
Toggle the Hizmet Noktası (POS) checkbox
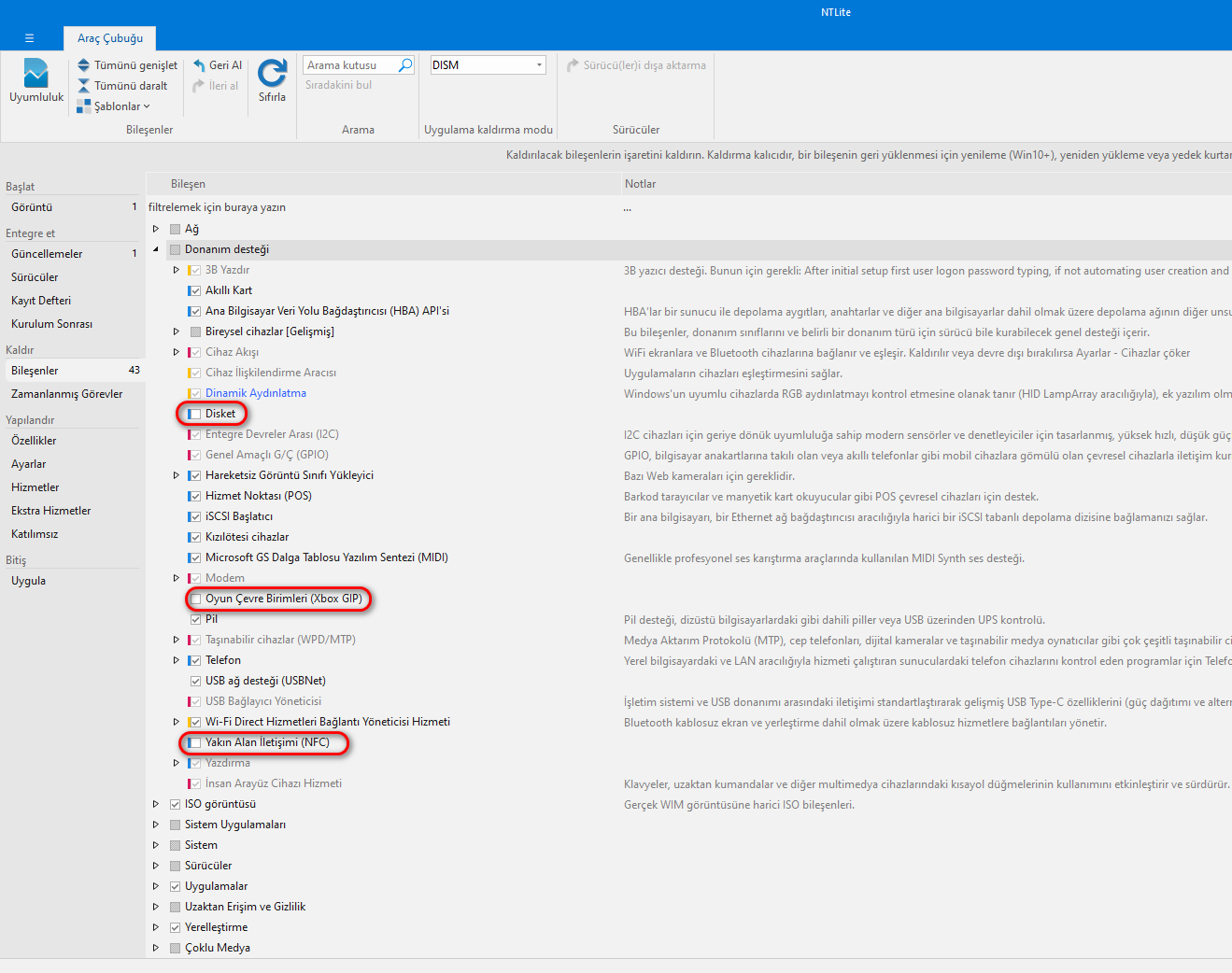tap(195, 496)
